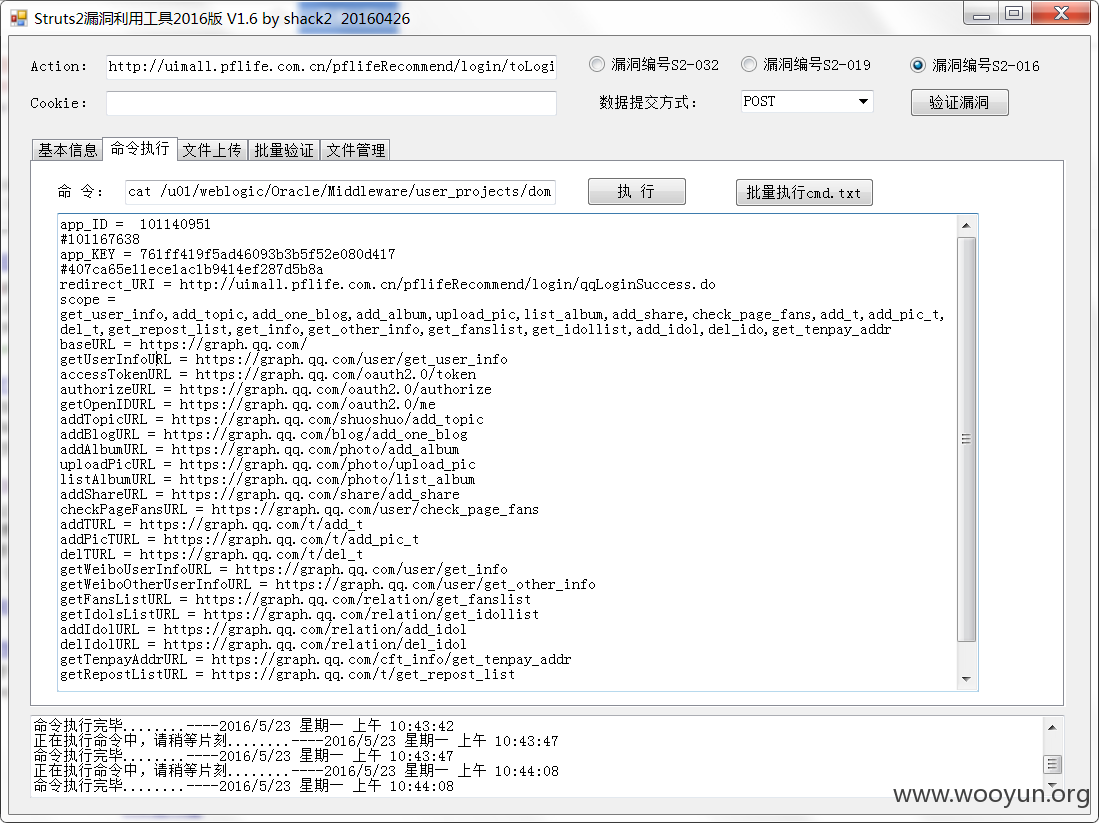The height and width of the screenshot is (823, 1099).
Task: Click the last log entry 命令执行完毕 at 10:44:08
Action: pos(244,786)
